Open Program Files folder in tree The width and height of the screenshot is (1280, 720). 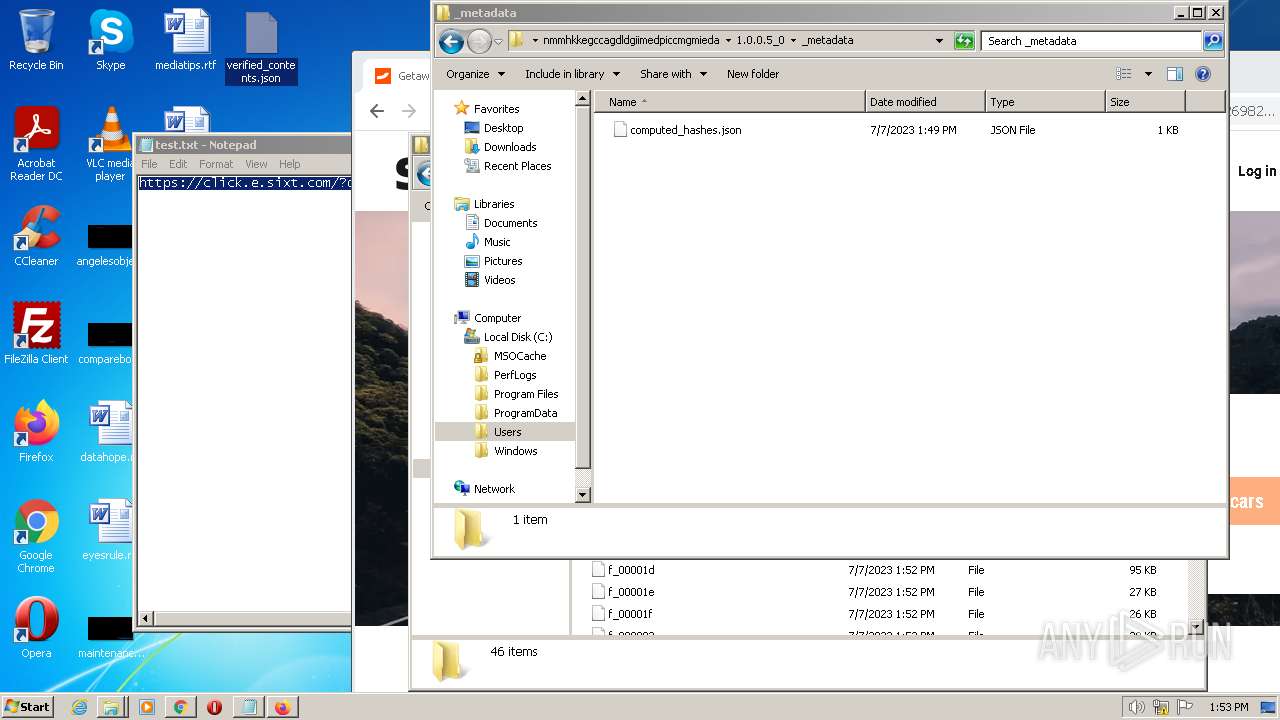pyautogui.click(x=525, y=394)
